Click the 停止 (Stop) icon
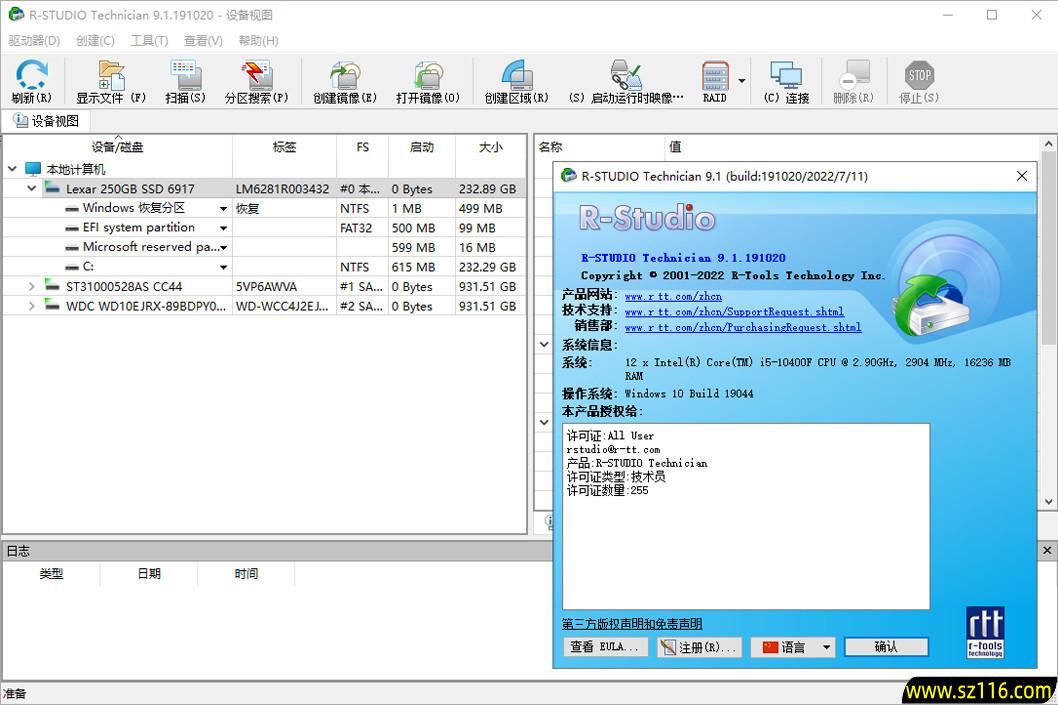 [x=918, y=80]
